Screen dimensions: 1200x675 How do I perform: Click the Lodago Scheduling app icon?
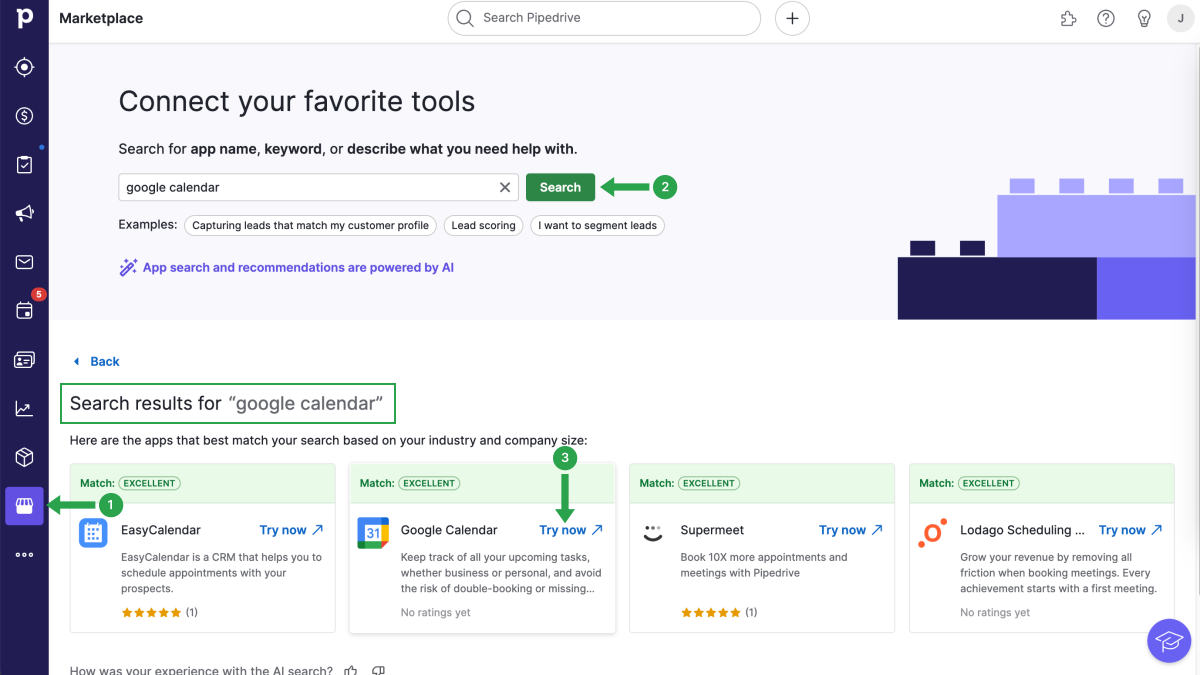933,533
